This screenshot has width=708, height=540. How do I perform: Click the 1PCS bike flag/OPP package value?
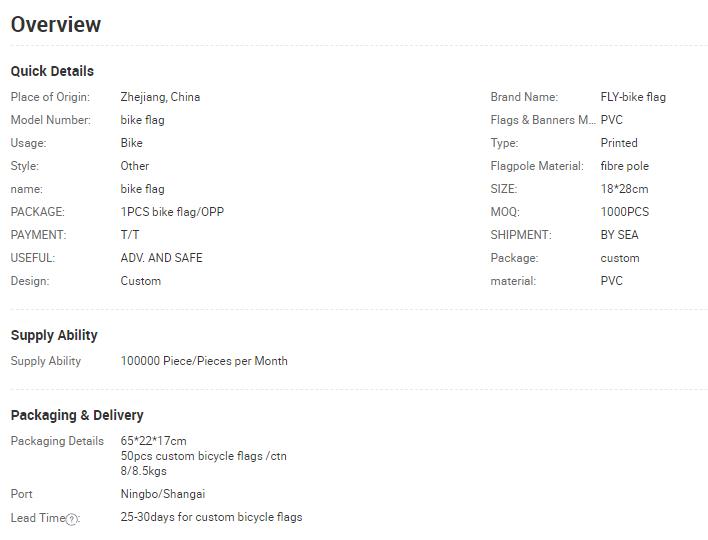tap(172, 212)
